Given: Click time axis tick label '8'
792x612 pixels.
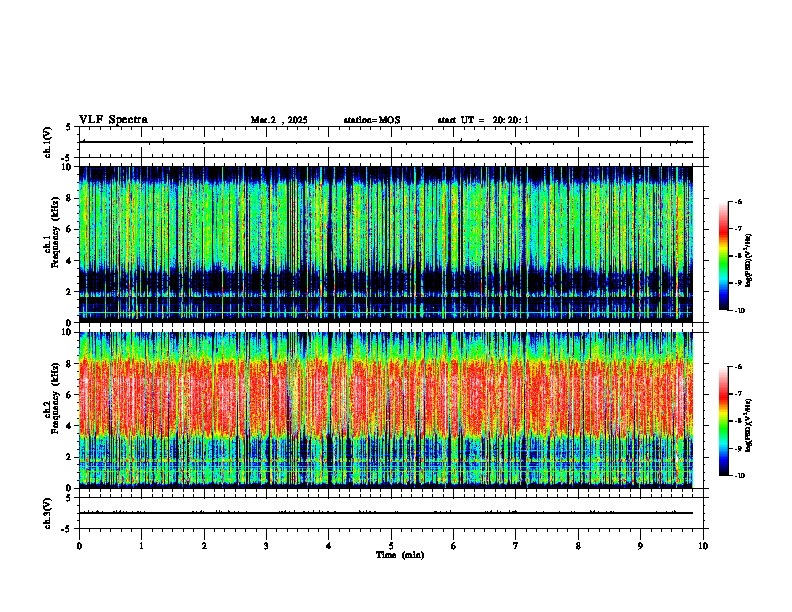Looking at the screenshot, I should tap(578, 546).
